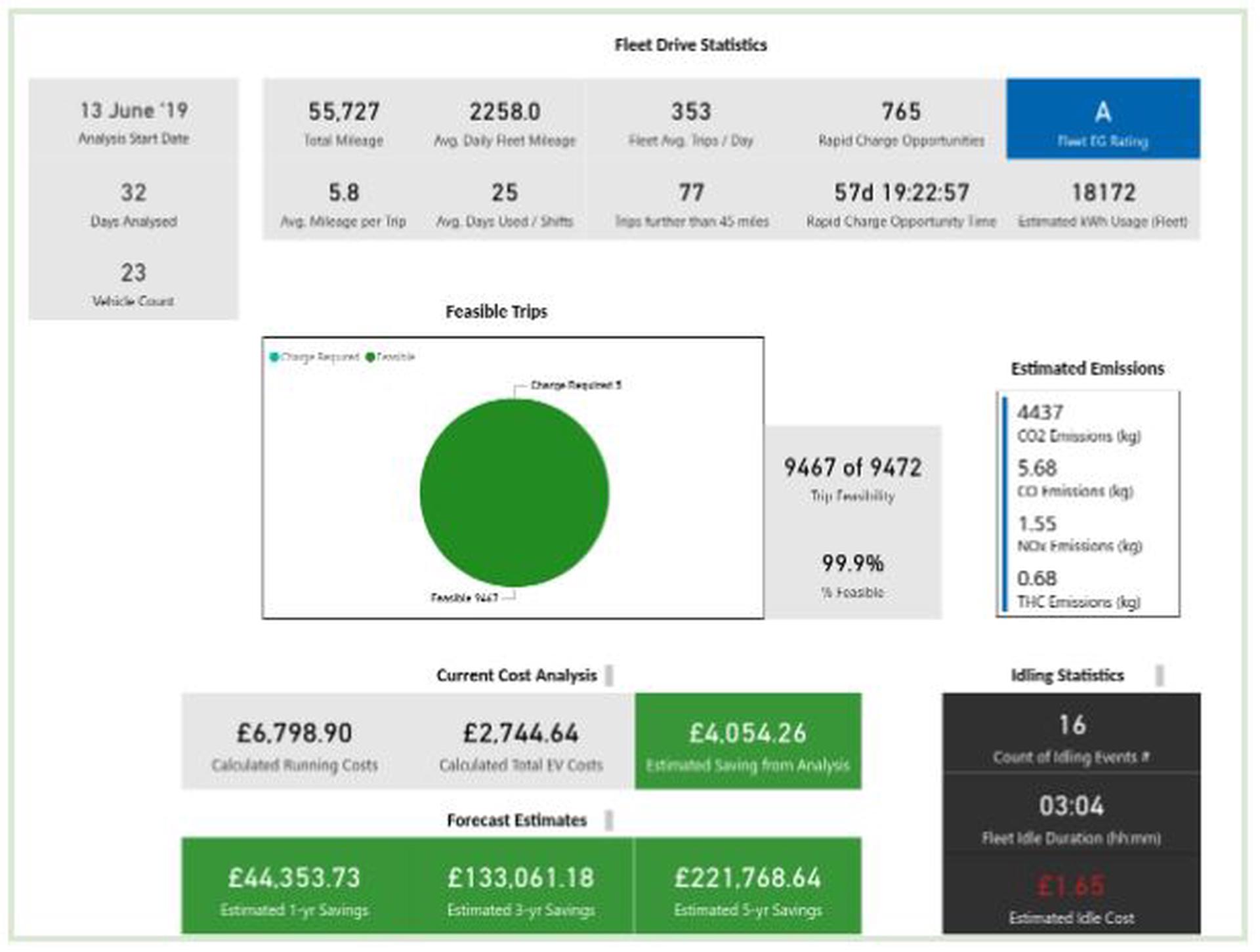Click the Feasible green legend dot
The height and width of the screenshot is (952, 1260).
point(370,357)
